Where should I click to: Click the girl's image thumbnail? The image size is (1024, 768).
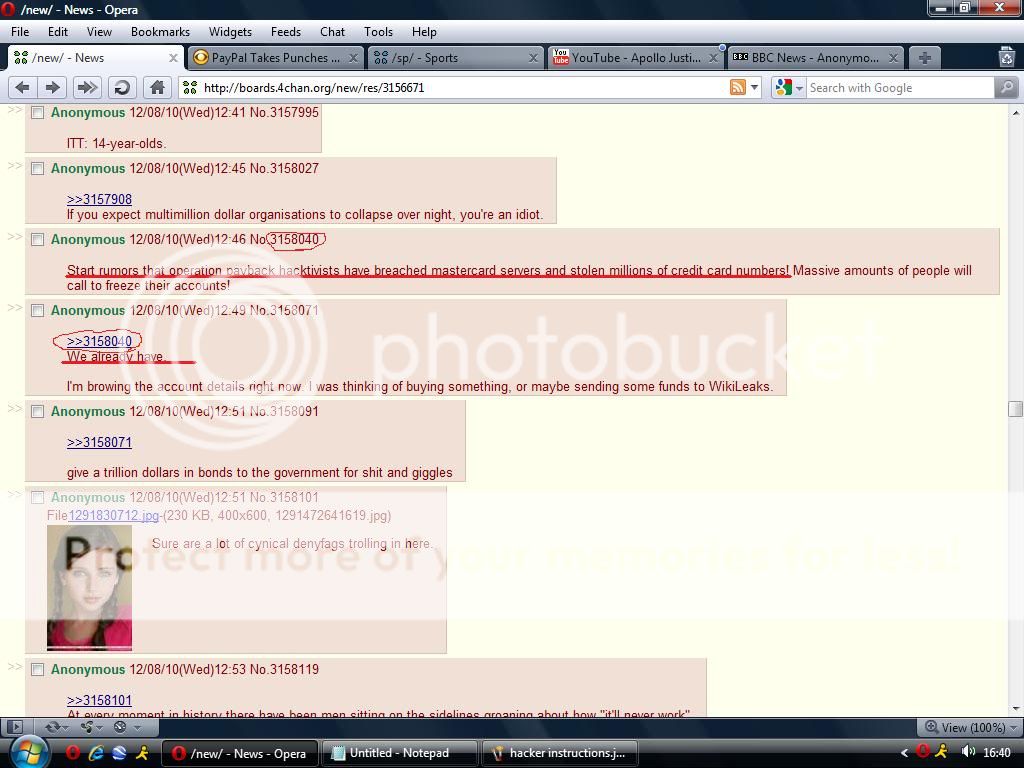coord(89,588)
